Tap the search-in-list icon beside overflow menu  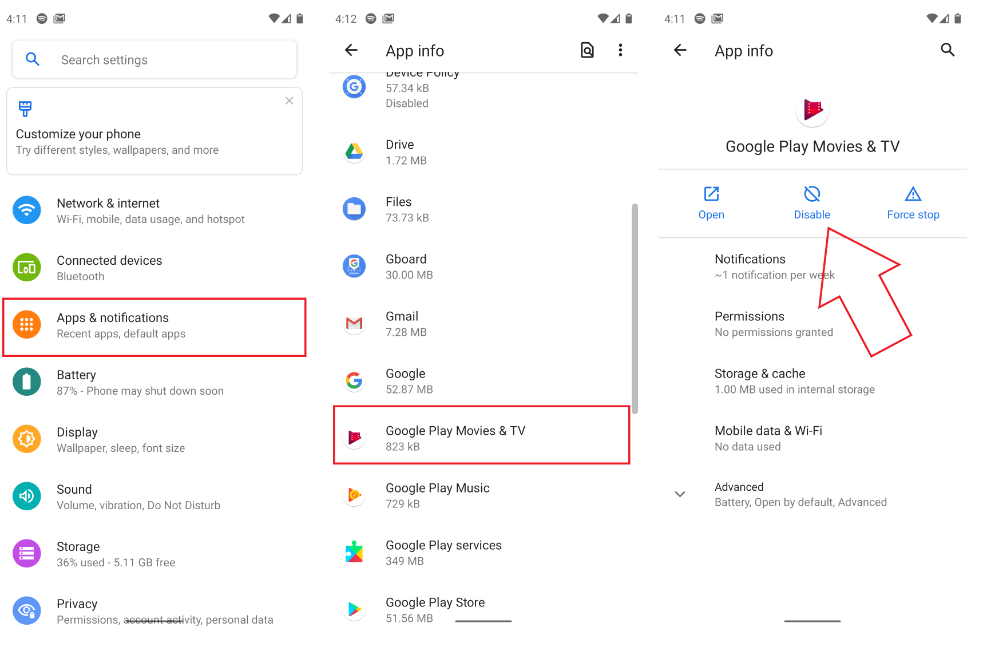[x=587, y=50]
